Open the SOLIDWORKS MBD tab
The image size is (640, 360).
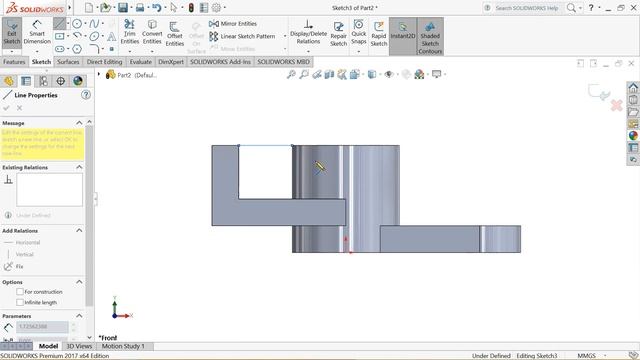click(283, 62)
